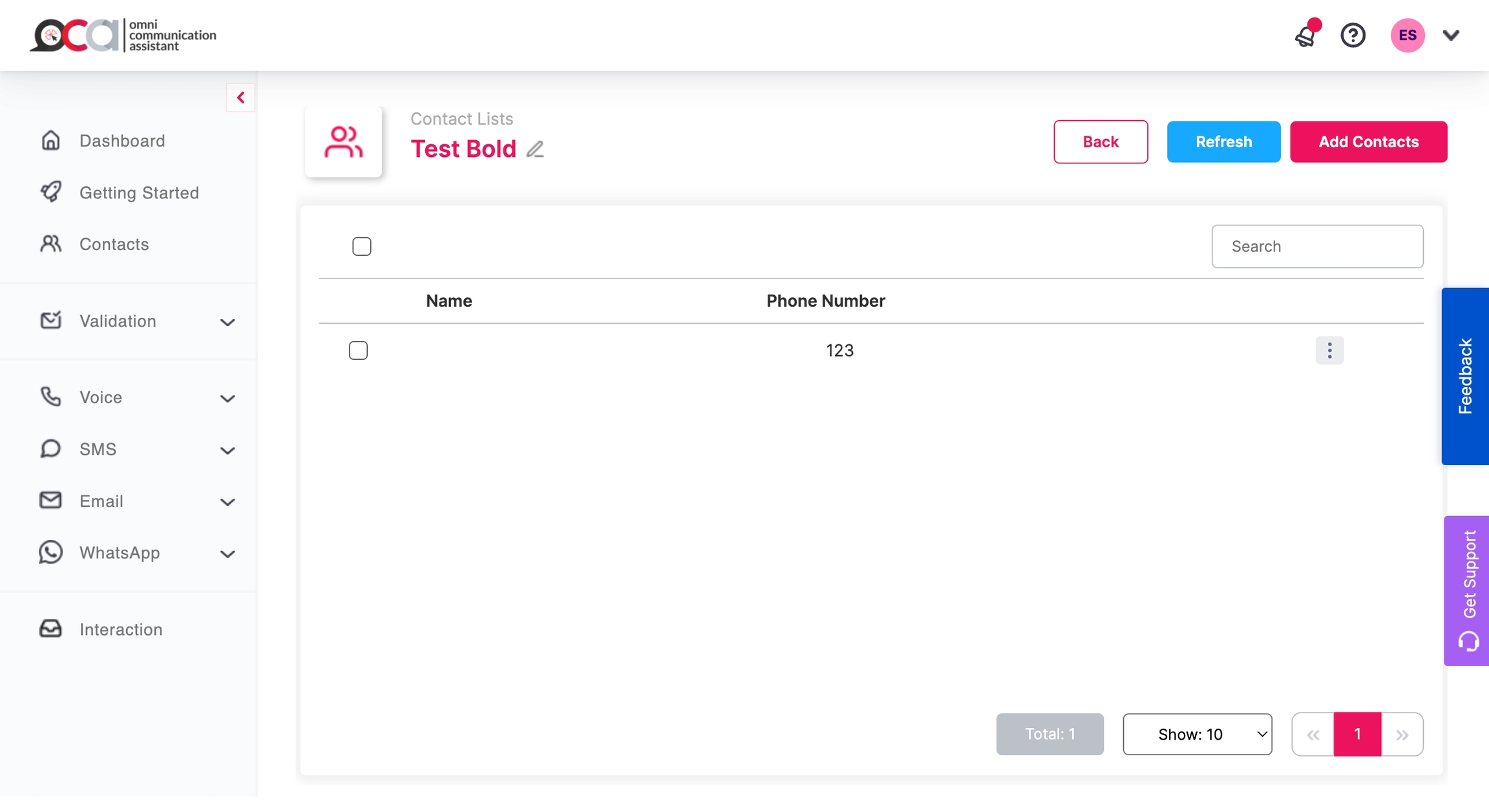The height and width of the screenshot is (812, 1489).
Task: Open account menu chevron
Action: click(1451, 36)
